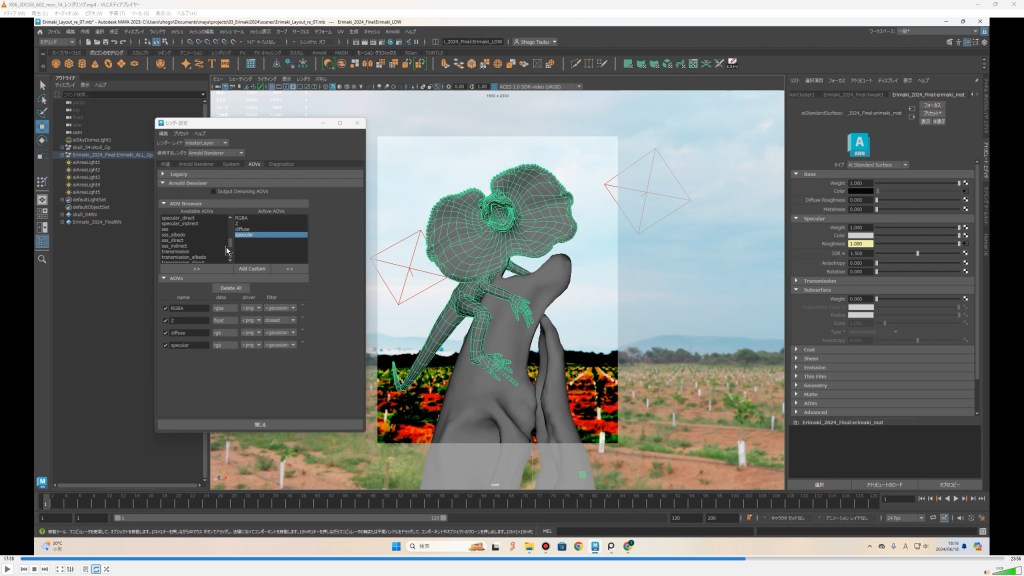Viewport: 1024px width, 576px height.
Task: Uncheck the RGBA AOV checkbox
Action: pyautogui.click(x=165, y=308)
